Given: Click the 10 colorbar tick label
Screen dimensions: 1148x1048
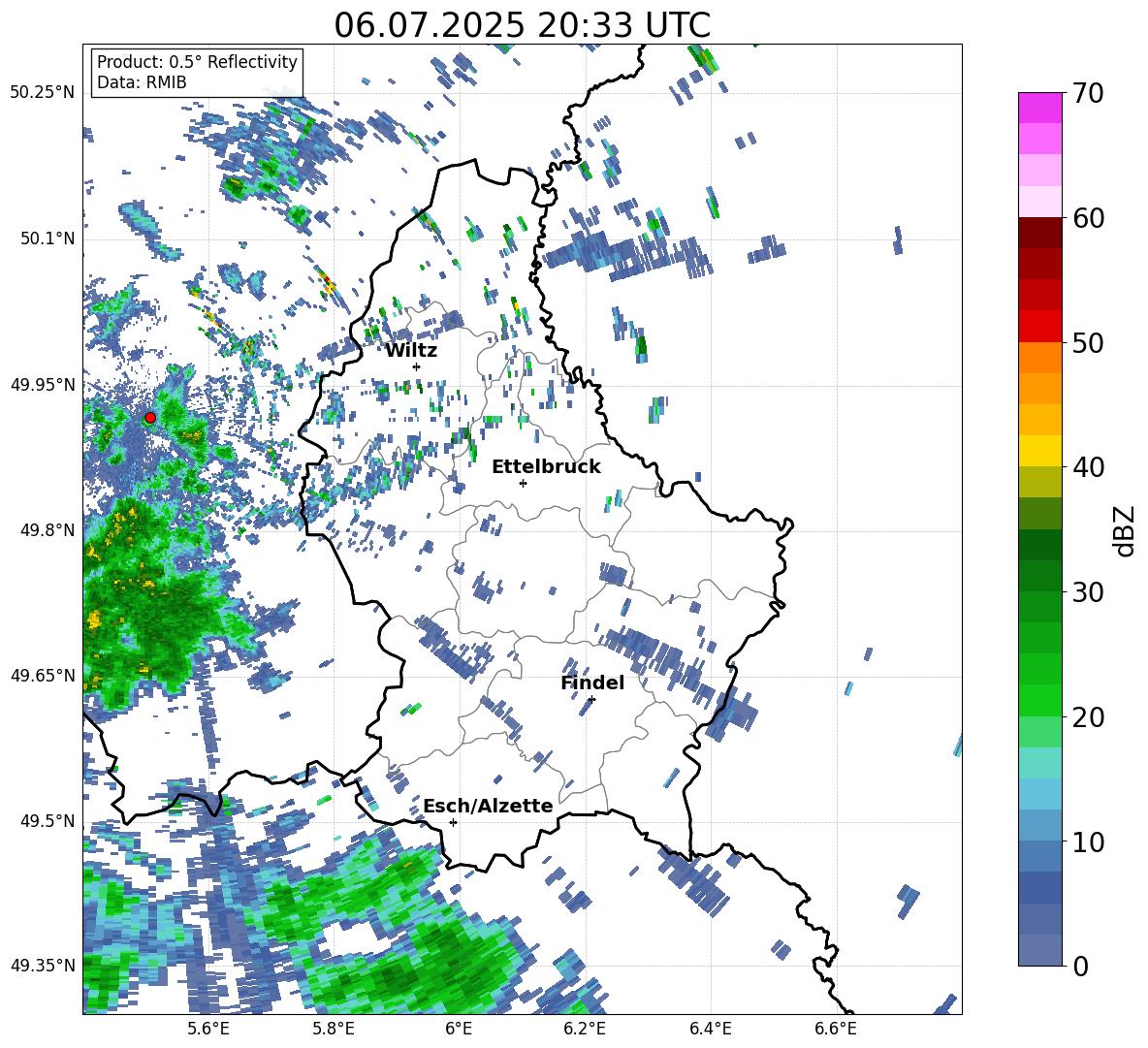Looking at the screenshot, I should [1088, 842].
